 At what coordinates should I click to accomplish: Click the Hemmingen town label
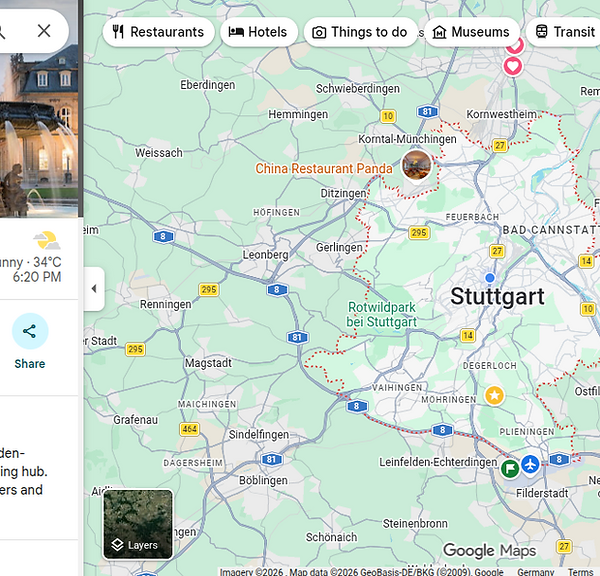298,114
